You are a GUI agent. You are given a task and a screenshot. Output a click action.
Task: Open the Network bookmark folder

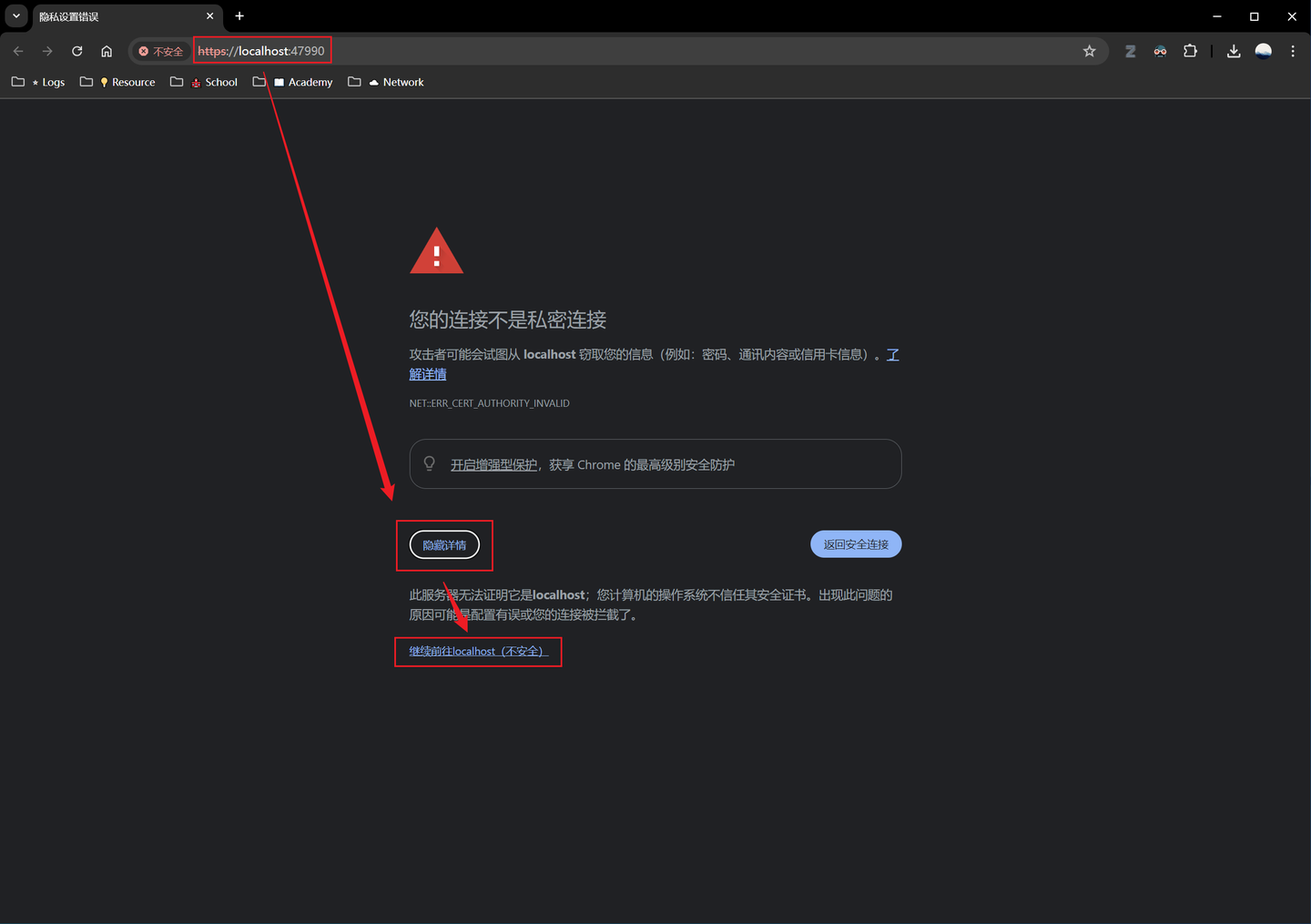tap(386, 82)
